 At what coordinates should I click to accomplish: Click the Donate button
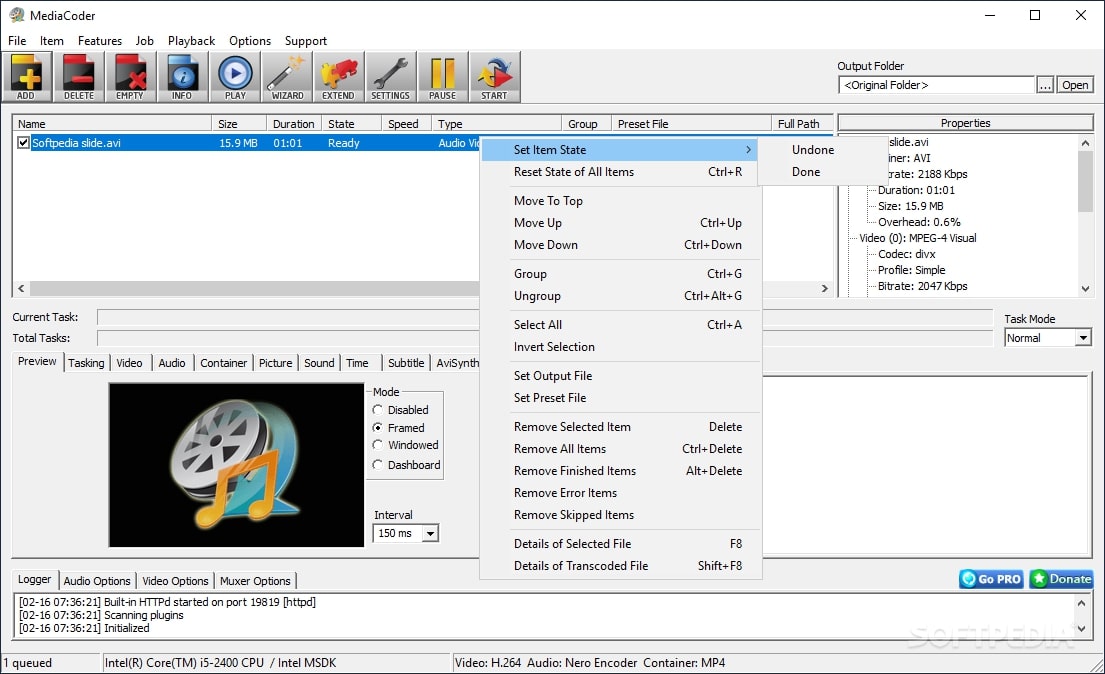1061,579
